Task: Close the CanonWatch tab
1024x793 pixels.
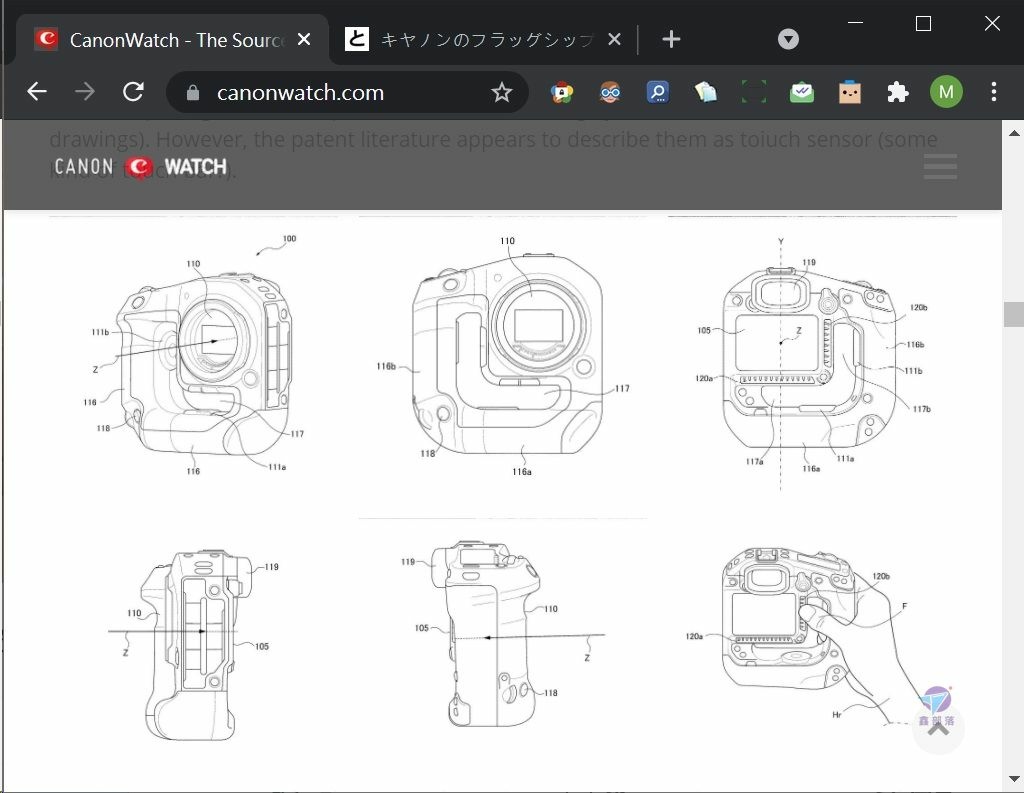Action: tap(304, 40)
